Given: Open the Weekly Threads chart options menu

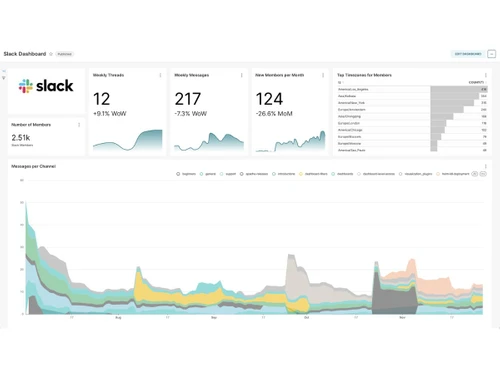Looking at the screenshot, I should tap(160, 75).
